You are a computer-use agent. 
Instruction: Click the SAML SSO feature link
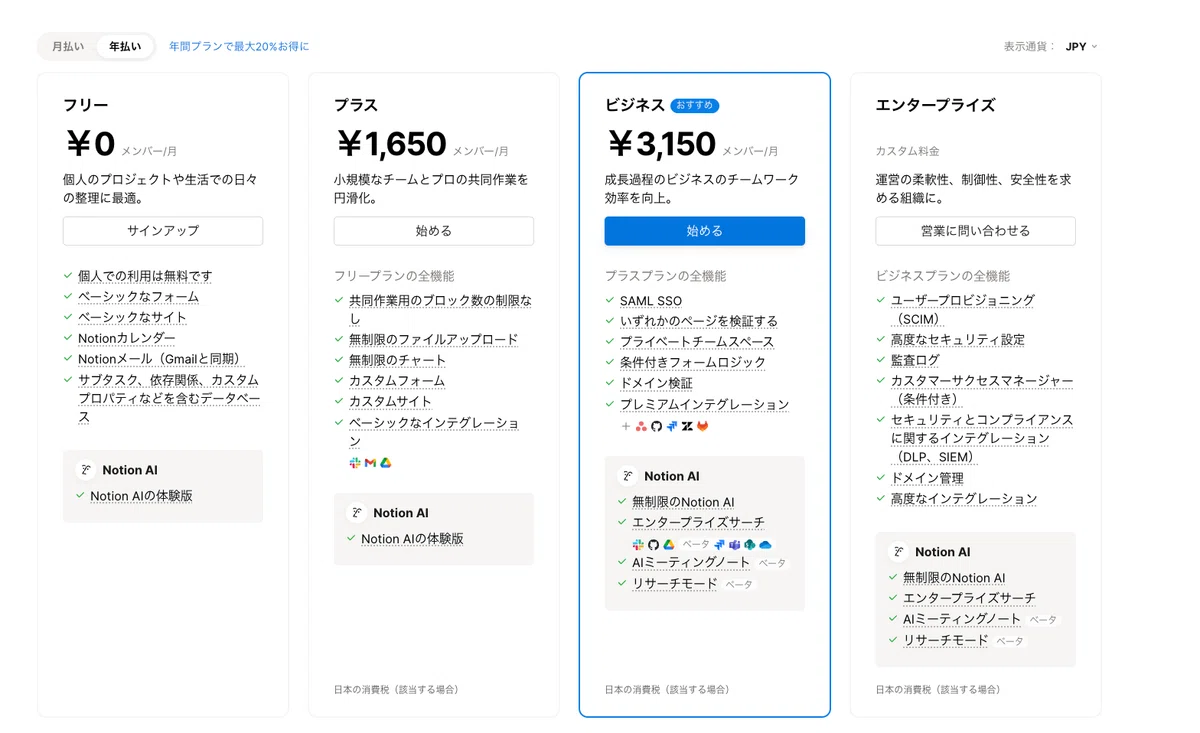(651, 301)
